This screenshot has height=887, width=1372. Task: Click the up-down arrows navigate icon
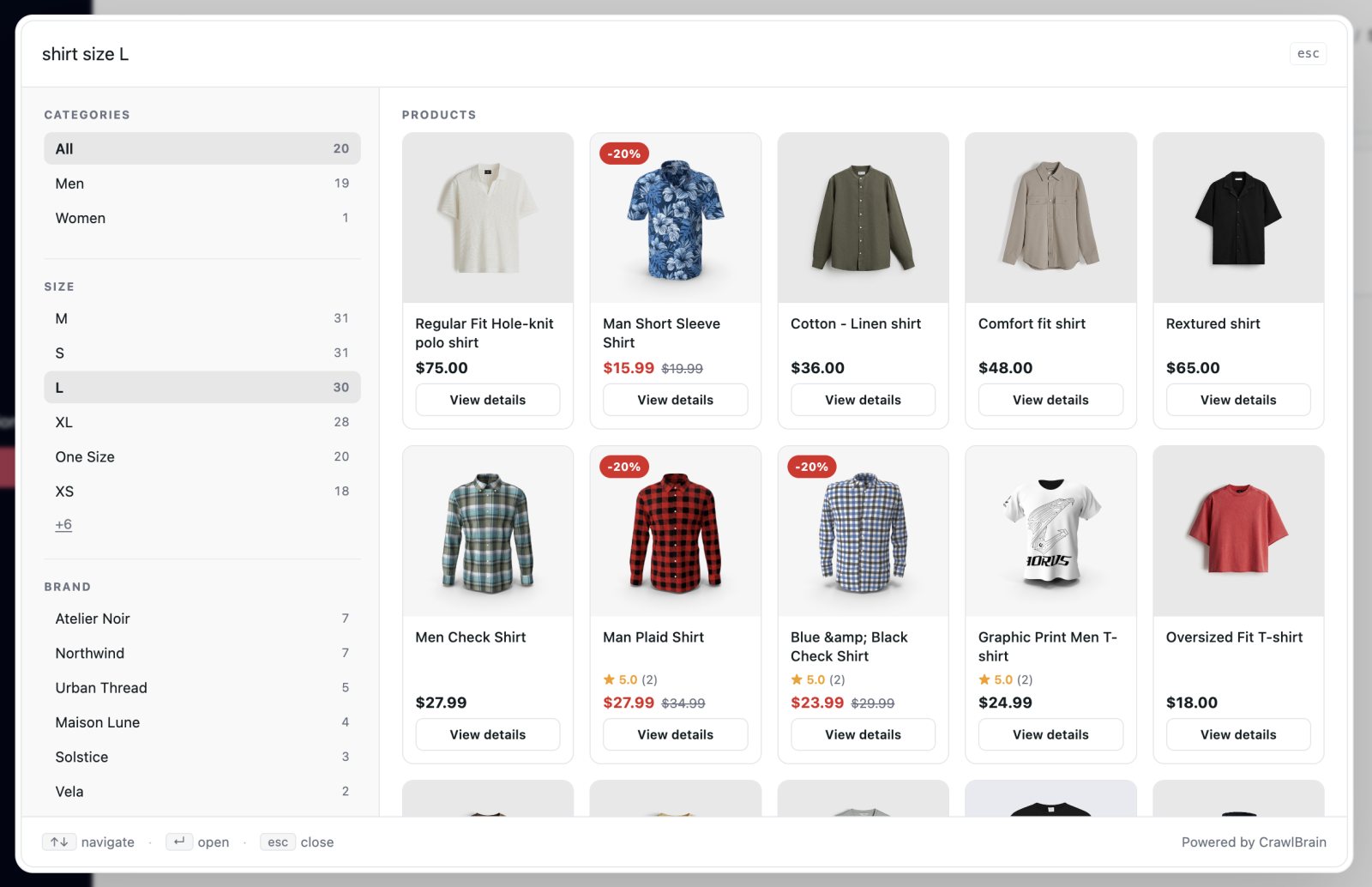pyautogui.click(x=59, y=842)
